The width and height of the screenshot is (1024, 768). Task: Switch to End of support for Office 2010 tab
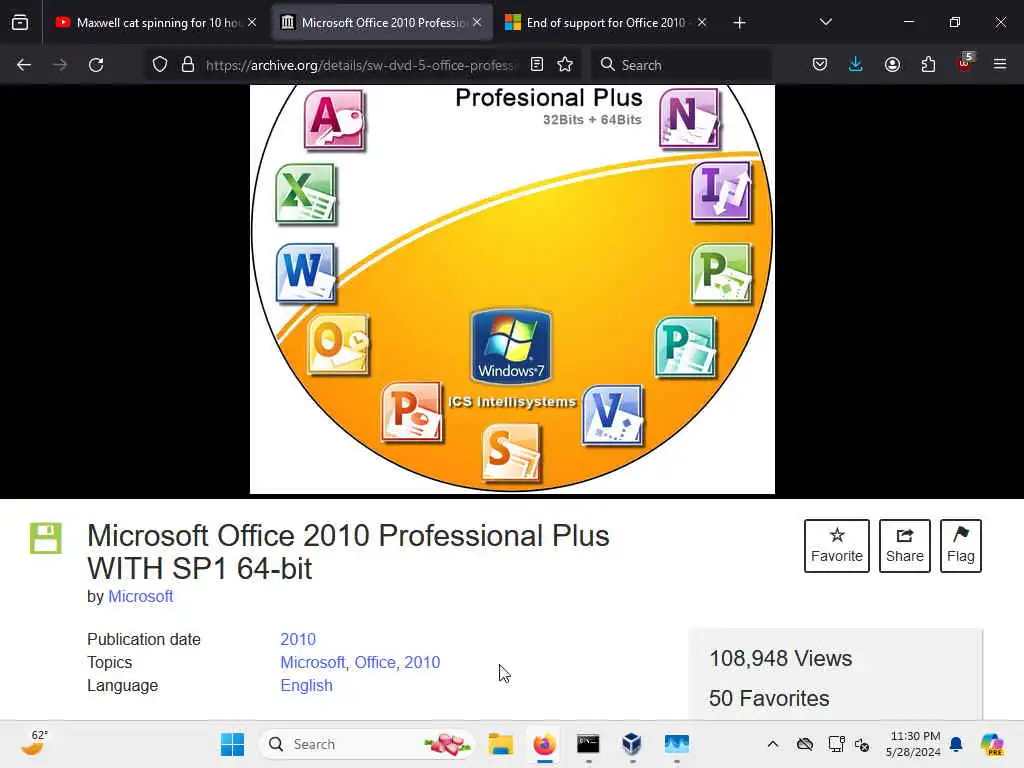[606, 23]
